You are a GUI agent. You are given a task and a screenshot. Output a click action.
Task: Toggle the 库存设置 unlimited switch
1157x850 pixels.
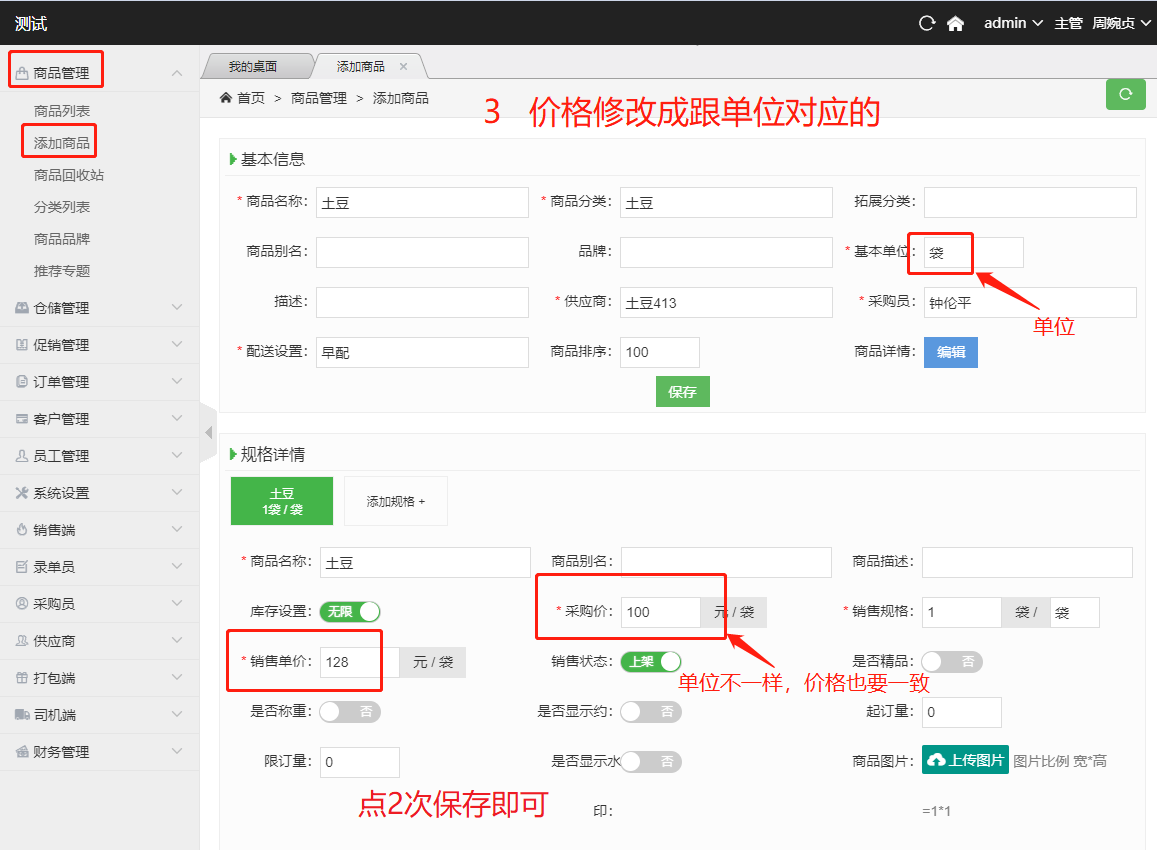350,612
